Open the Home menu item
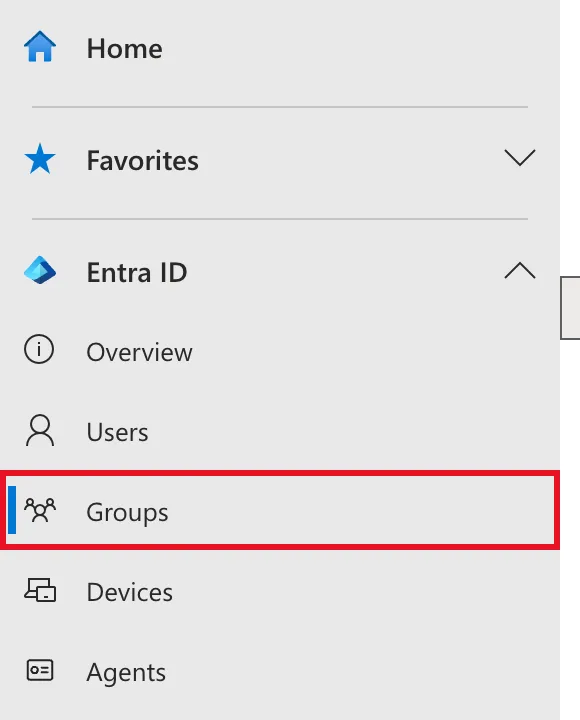The height and width of the screenshot is (720, 580). [x=124, y=49]
